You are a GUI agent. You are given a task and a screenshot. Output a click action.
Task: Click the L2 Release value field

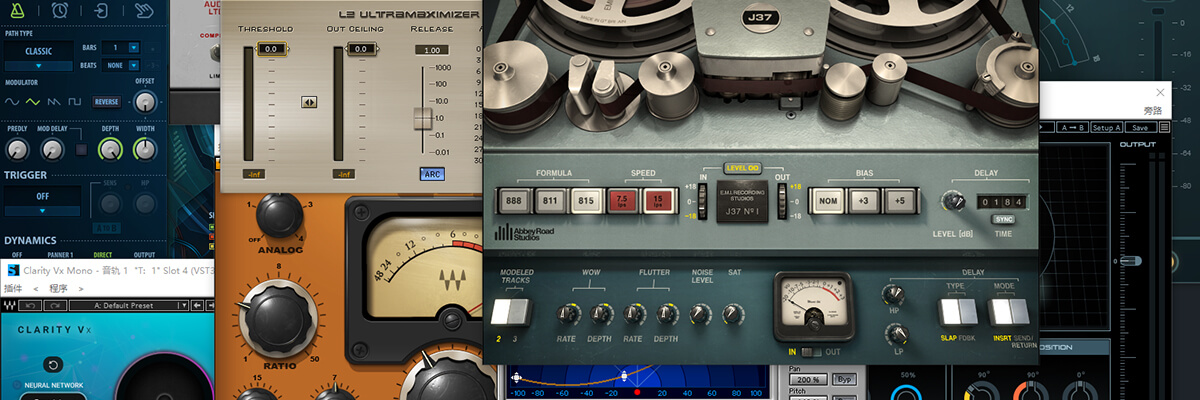[432, 50]
